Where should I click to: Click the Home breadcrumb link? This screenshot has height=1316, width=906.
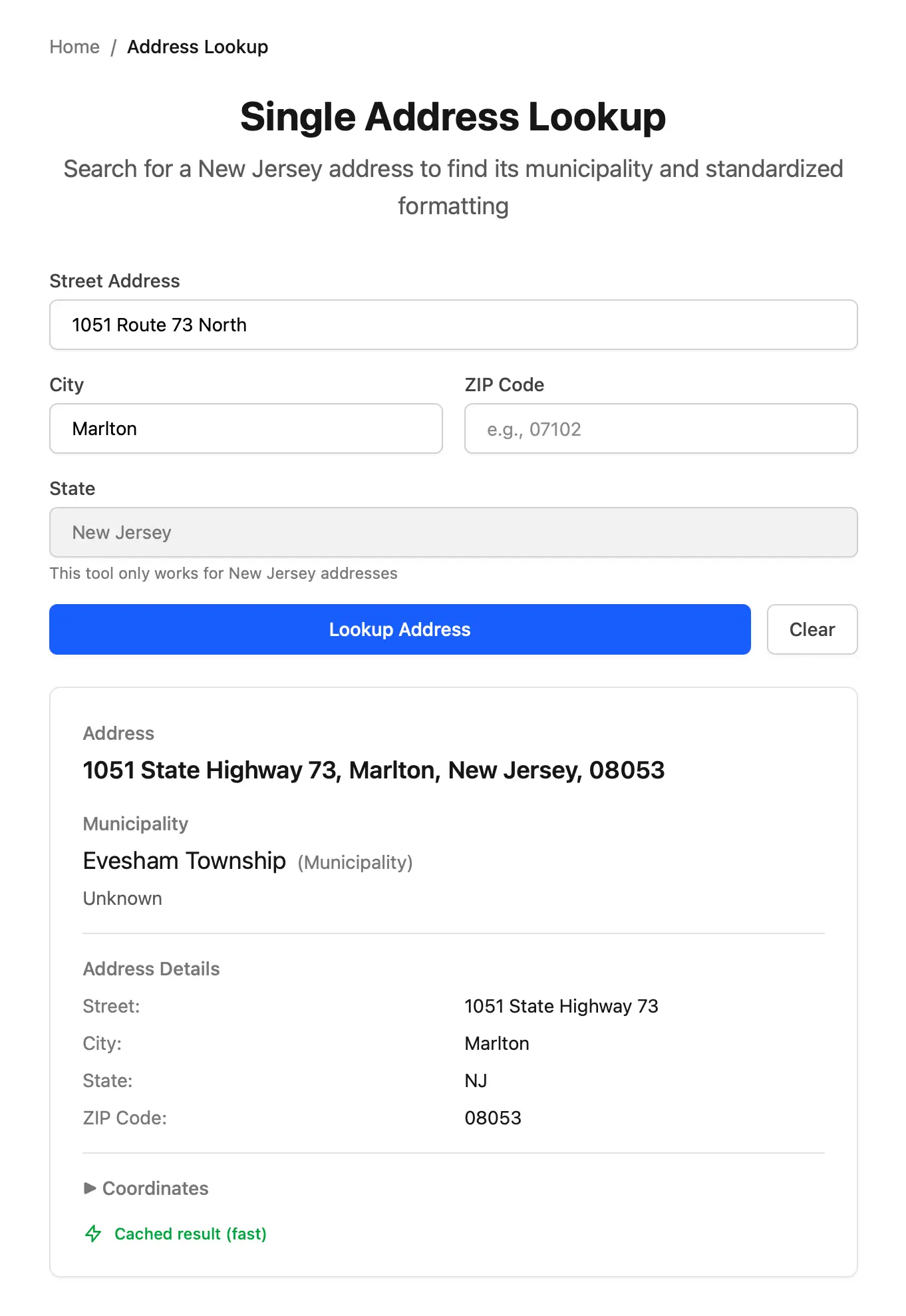[x=75, y=47]
